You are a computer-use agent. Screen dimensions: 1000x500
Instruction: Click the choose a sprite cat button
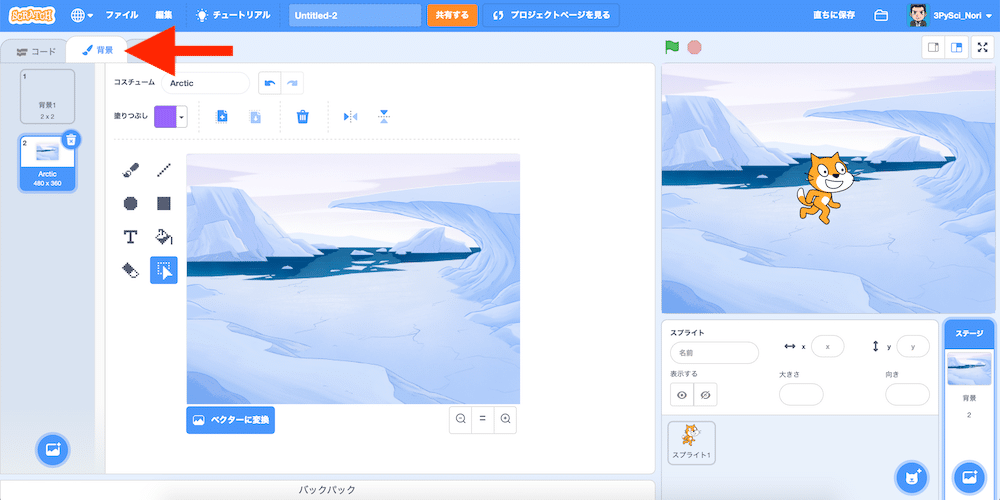[913, 476]
